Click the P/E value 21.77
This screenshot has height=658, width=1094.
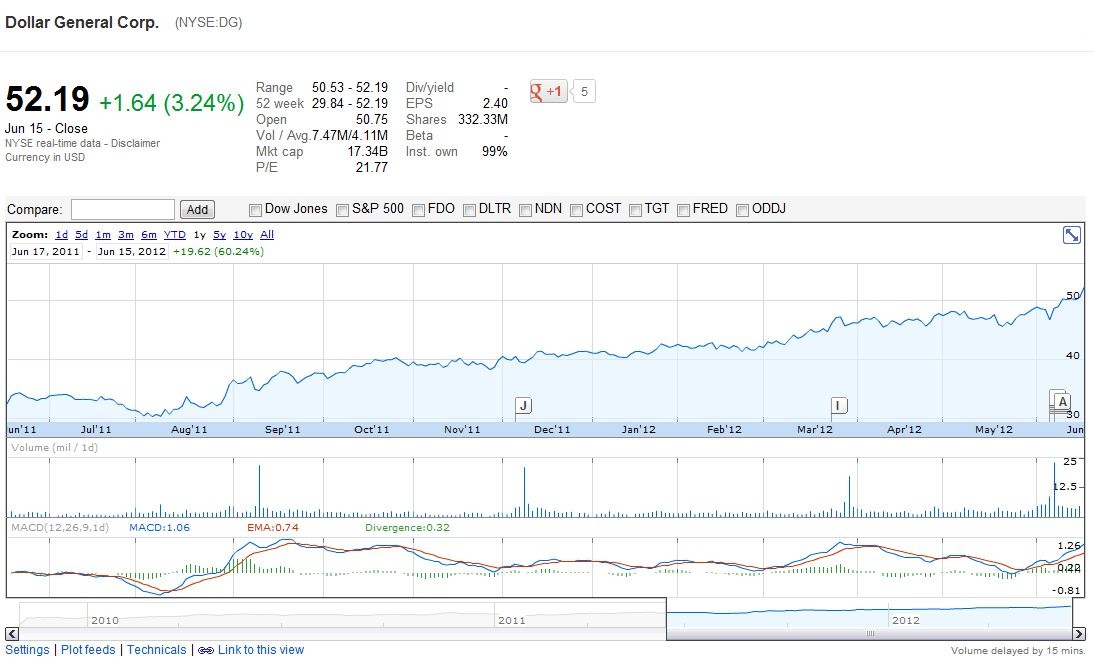[x=371, y=167]
